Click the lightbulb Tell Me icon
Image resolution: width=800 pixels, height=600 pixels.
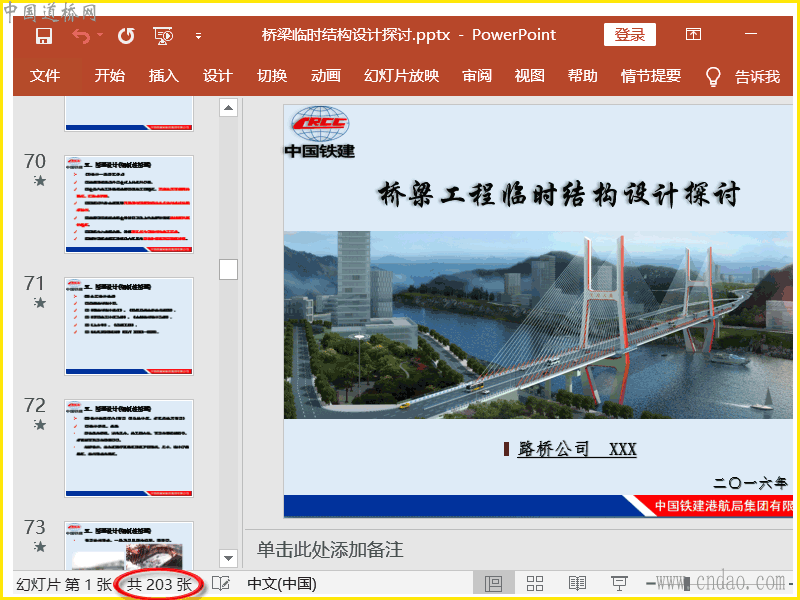(713, 77)
